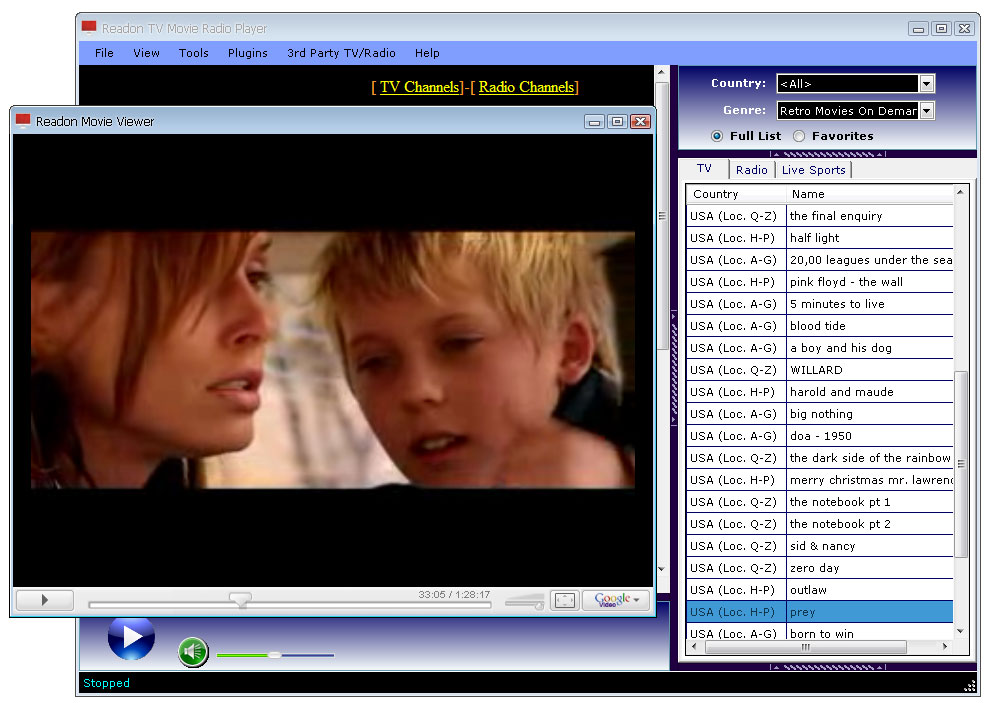Click channel list horizontal scroll-right arrow
This screenshot has height=703, width=985.
pyautogui.click(x=945, y=646)
